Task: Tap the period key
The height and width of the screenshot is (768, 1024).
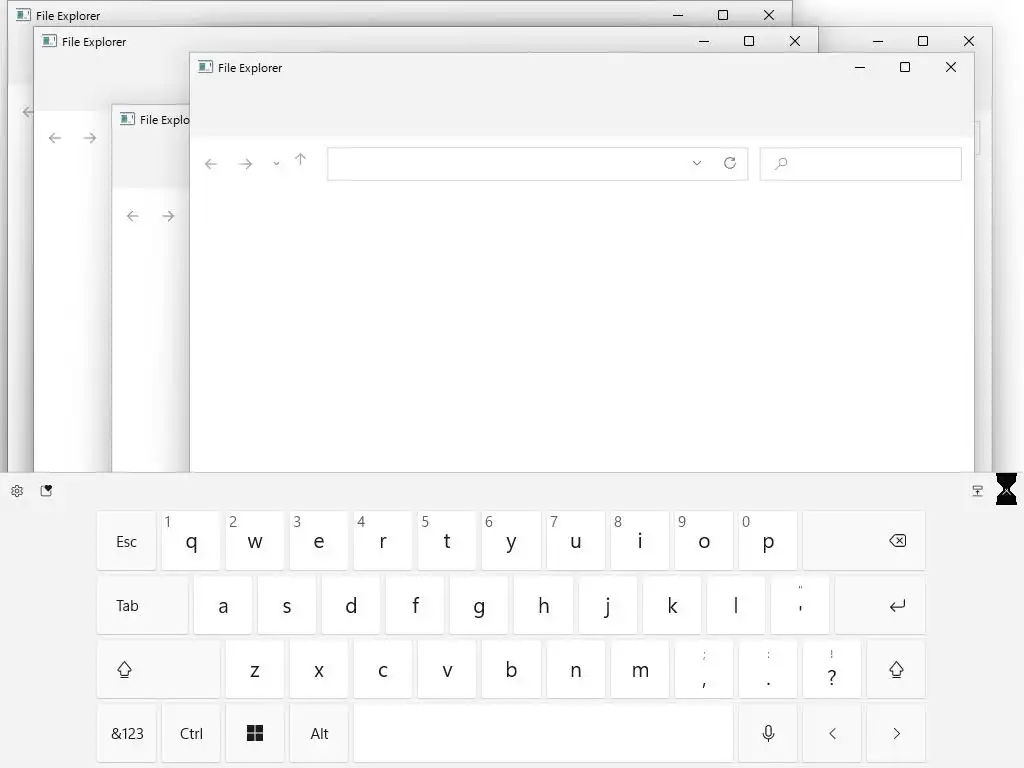Action: click(x=768, y=669)
